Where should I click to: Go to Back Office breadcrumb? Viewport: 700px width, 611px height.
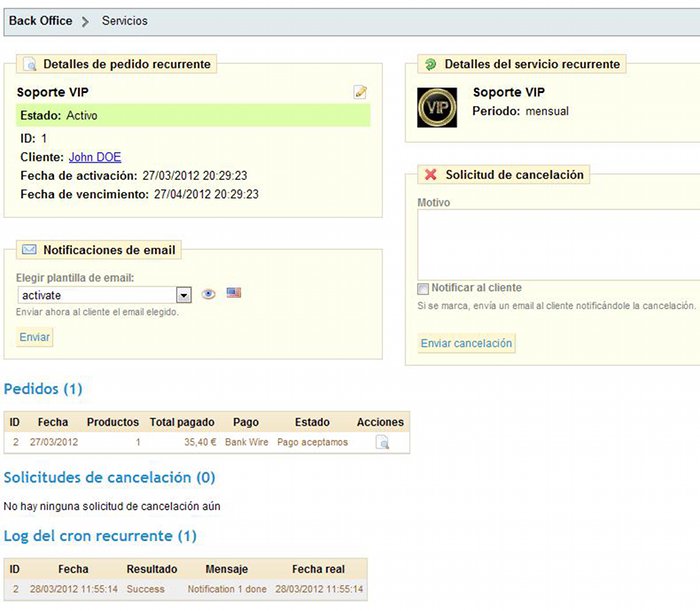tap(41, 21)
